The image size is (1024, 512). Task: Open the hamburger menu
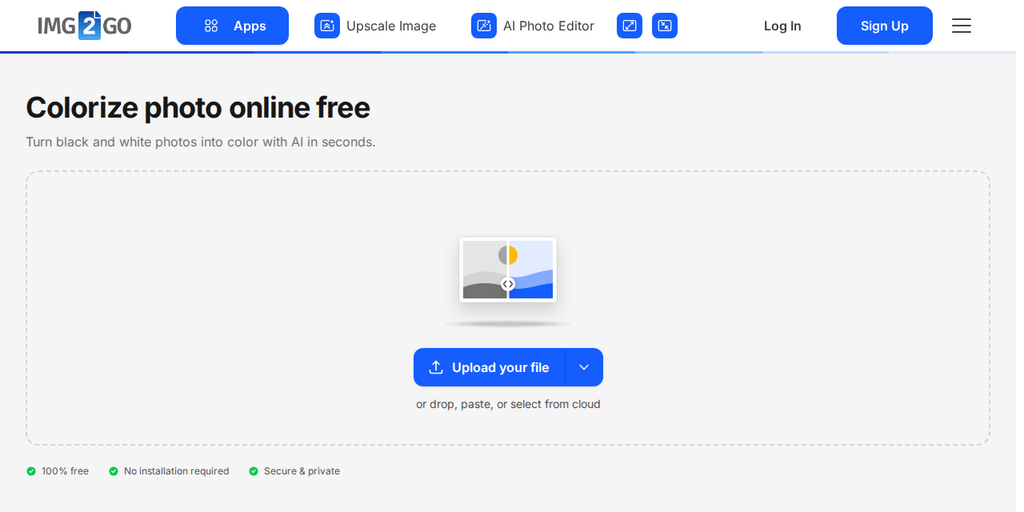pos(961,26)
